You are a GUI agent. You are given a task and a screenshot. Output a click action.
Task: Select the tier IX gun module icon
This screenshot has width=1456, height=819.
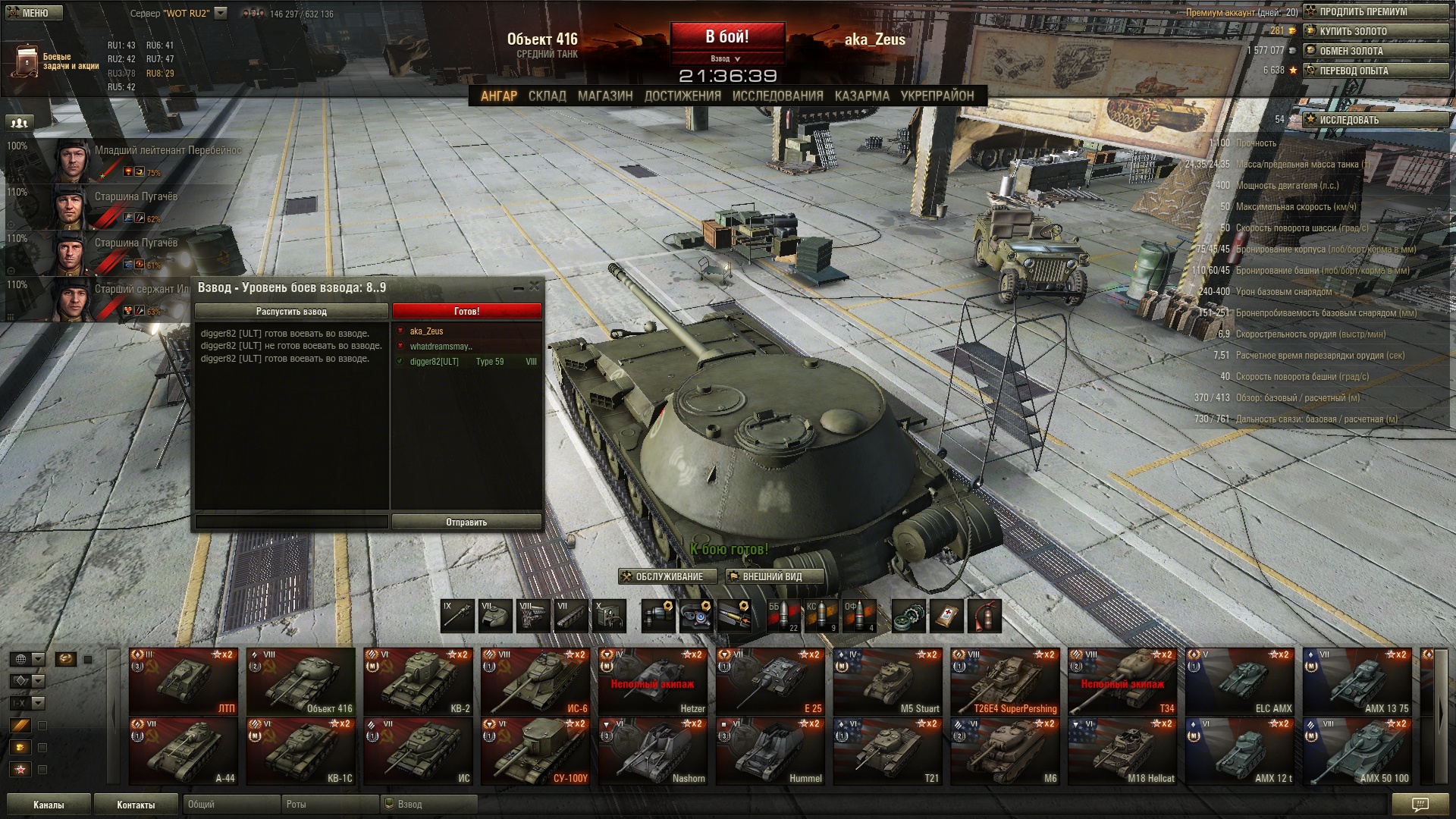(457, 616)
